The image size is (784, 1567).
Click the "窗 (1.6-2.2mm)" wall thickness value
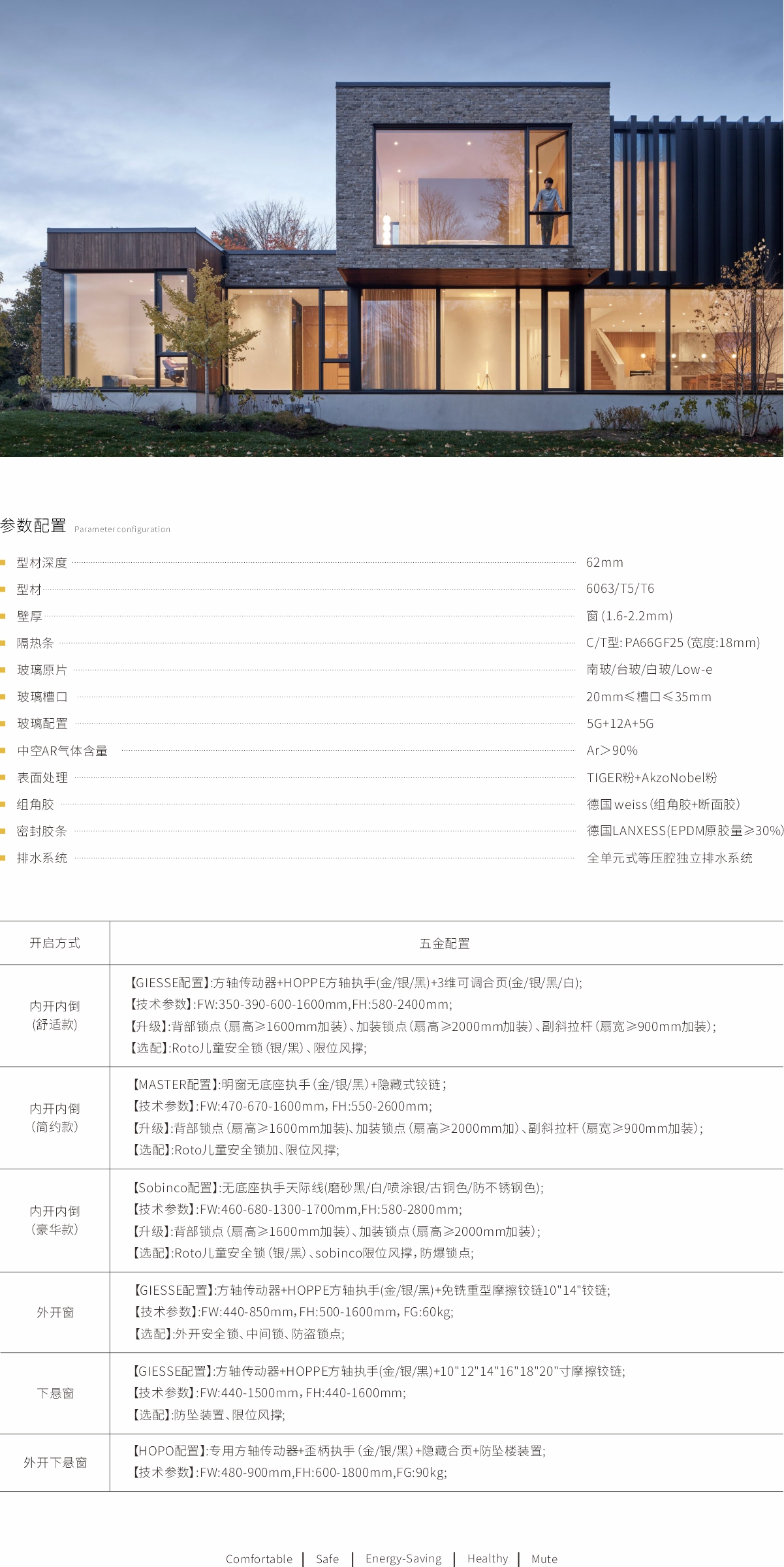coord(629,616)
